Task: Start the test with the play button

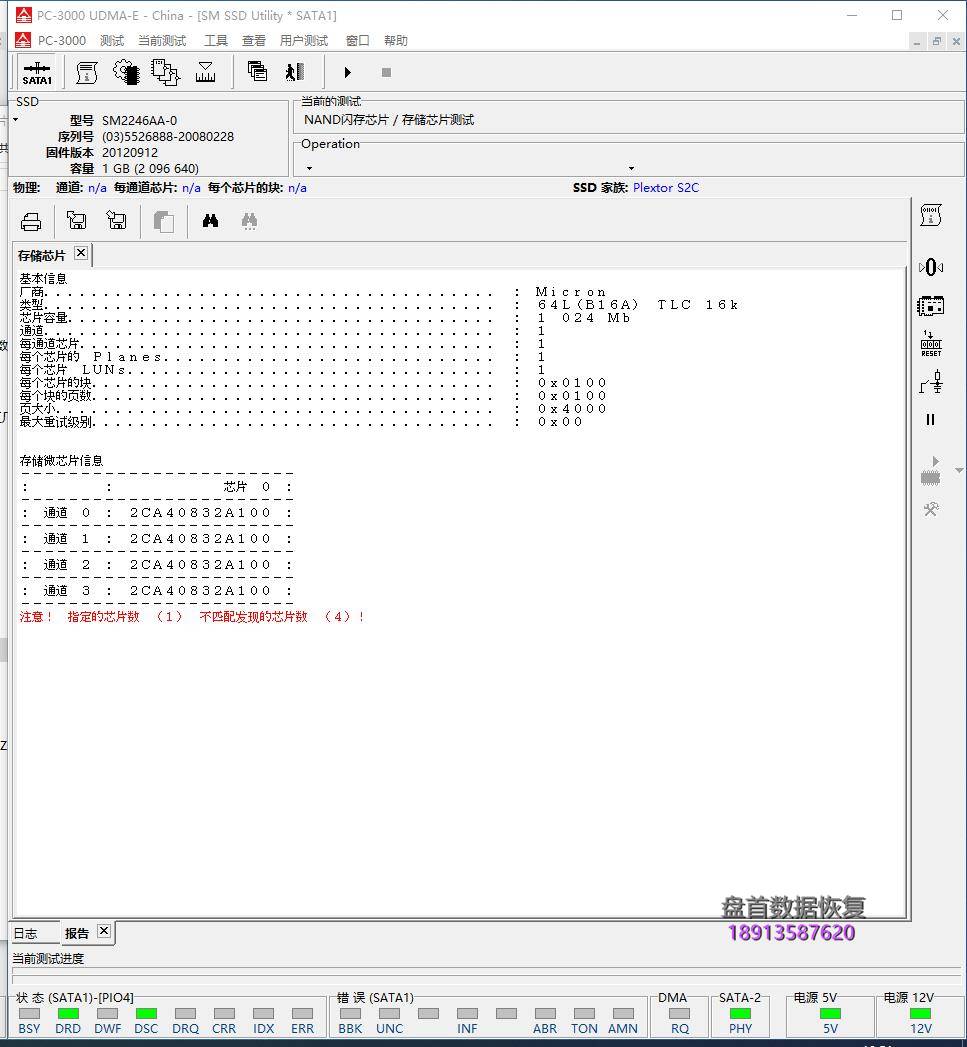Action: click(x=347, y=72)
